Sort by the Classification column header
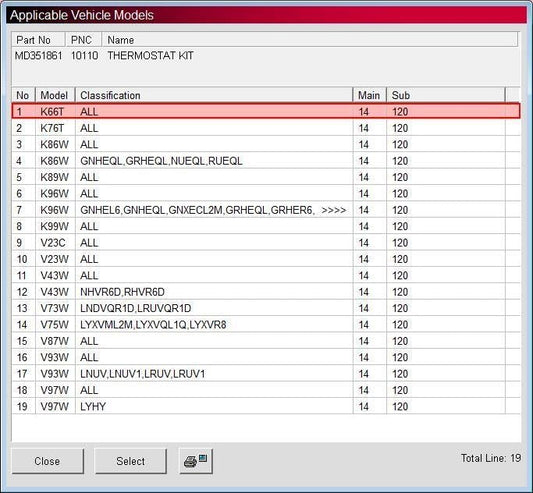The image size is (533, 493). pos(214,95)
